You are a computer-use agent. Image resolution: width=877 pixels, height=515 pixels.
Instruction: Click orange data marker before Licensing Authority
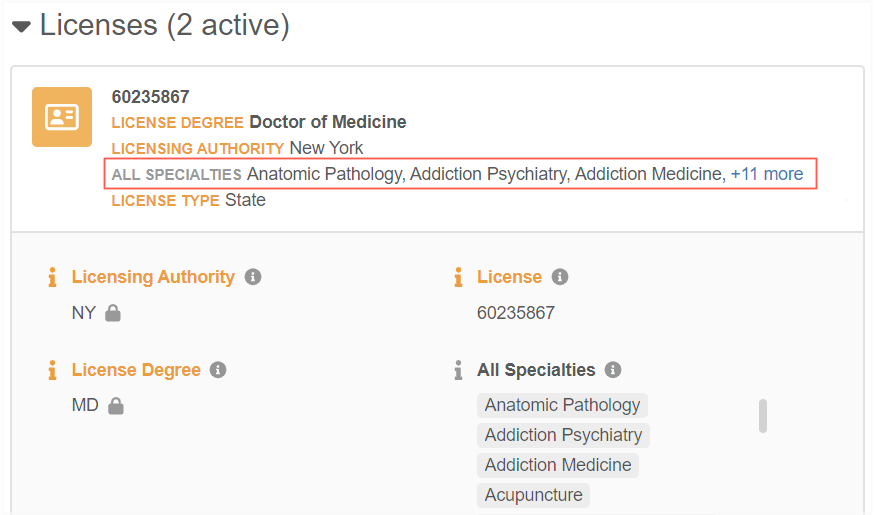pyautogui.click(x=53, y=277)
